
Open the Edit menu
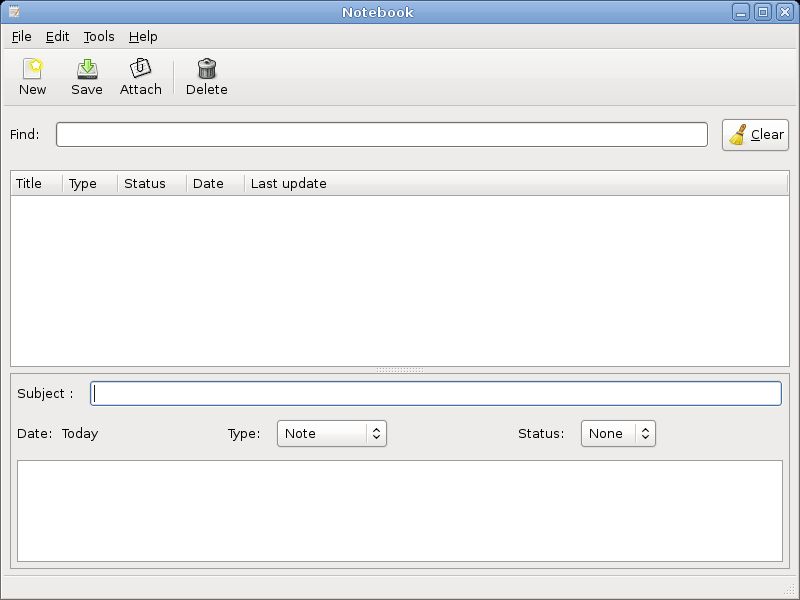(57, 37)
